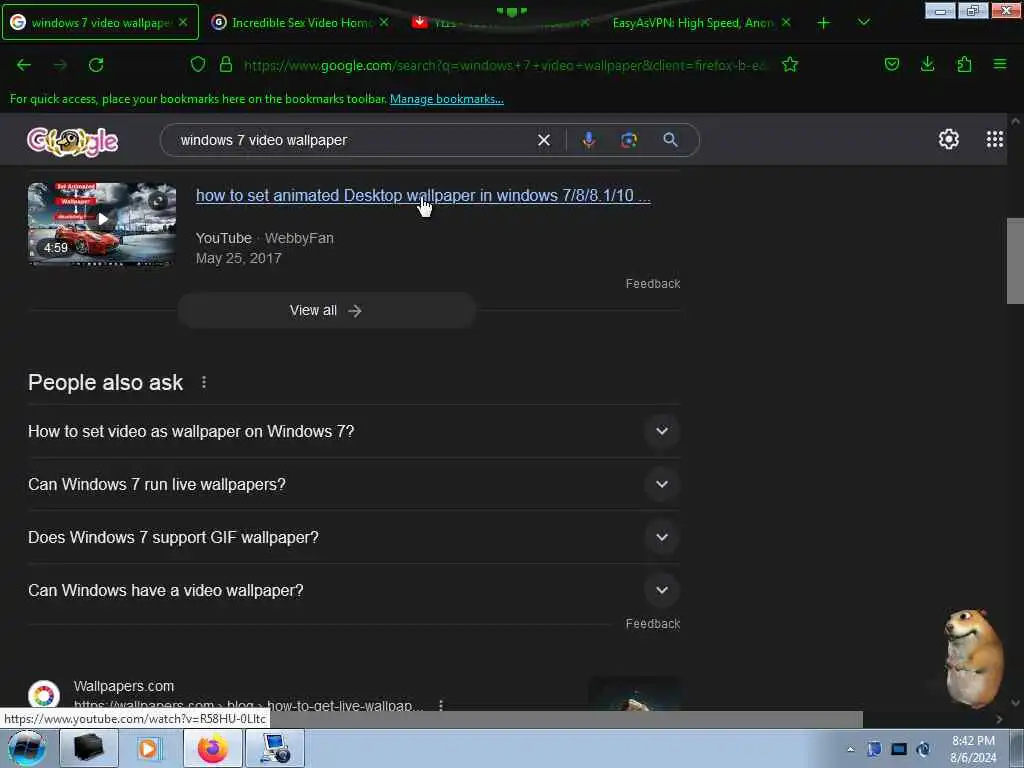This screenshot has height=768, width=1024.
Task: Bookmark this page with the star icon
Action: click(x=790, y=64)
